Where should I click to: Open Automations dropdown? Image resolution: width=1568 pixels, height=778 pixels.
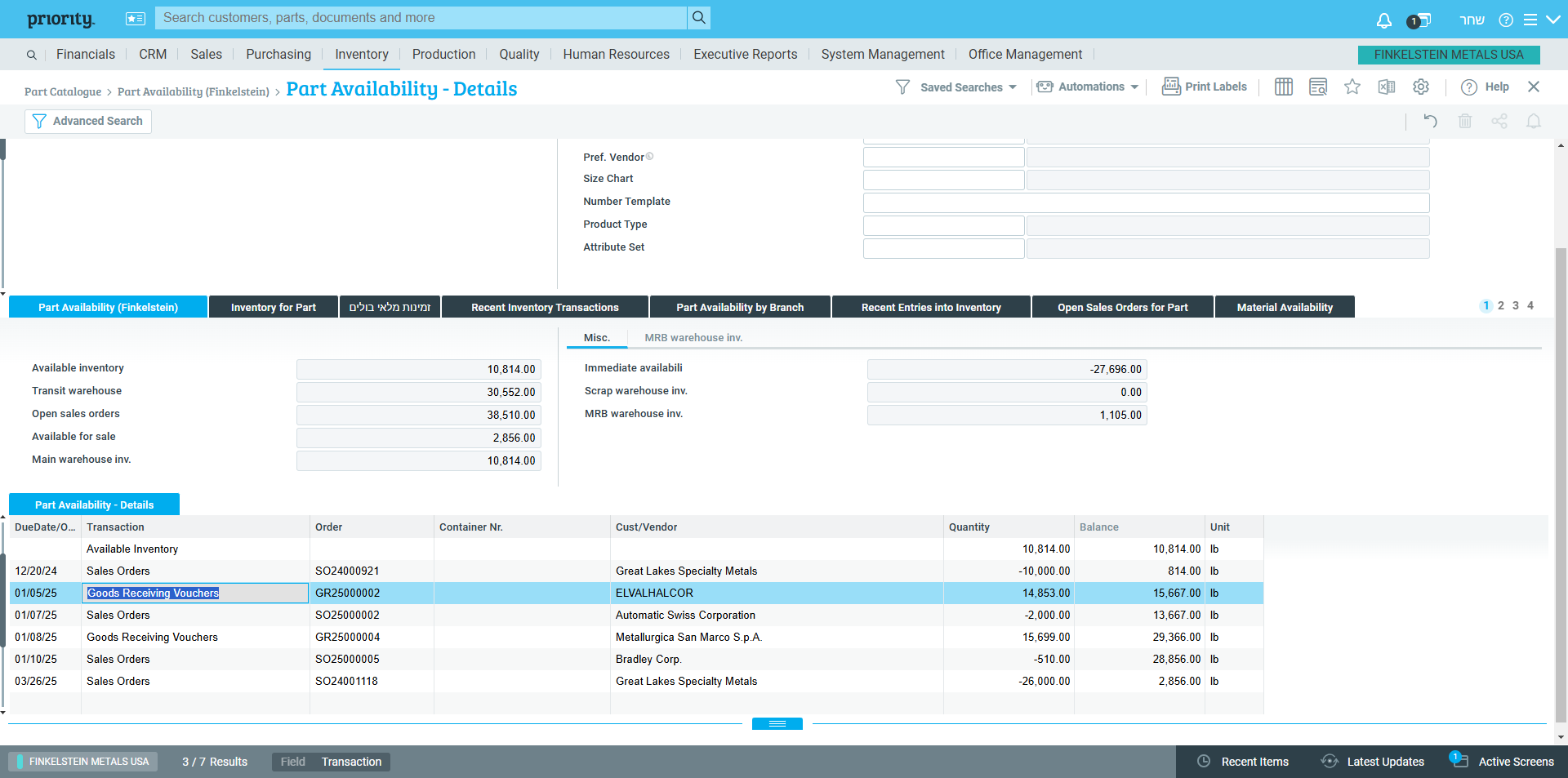(x=1087, y=87)
